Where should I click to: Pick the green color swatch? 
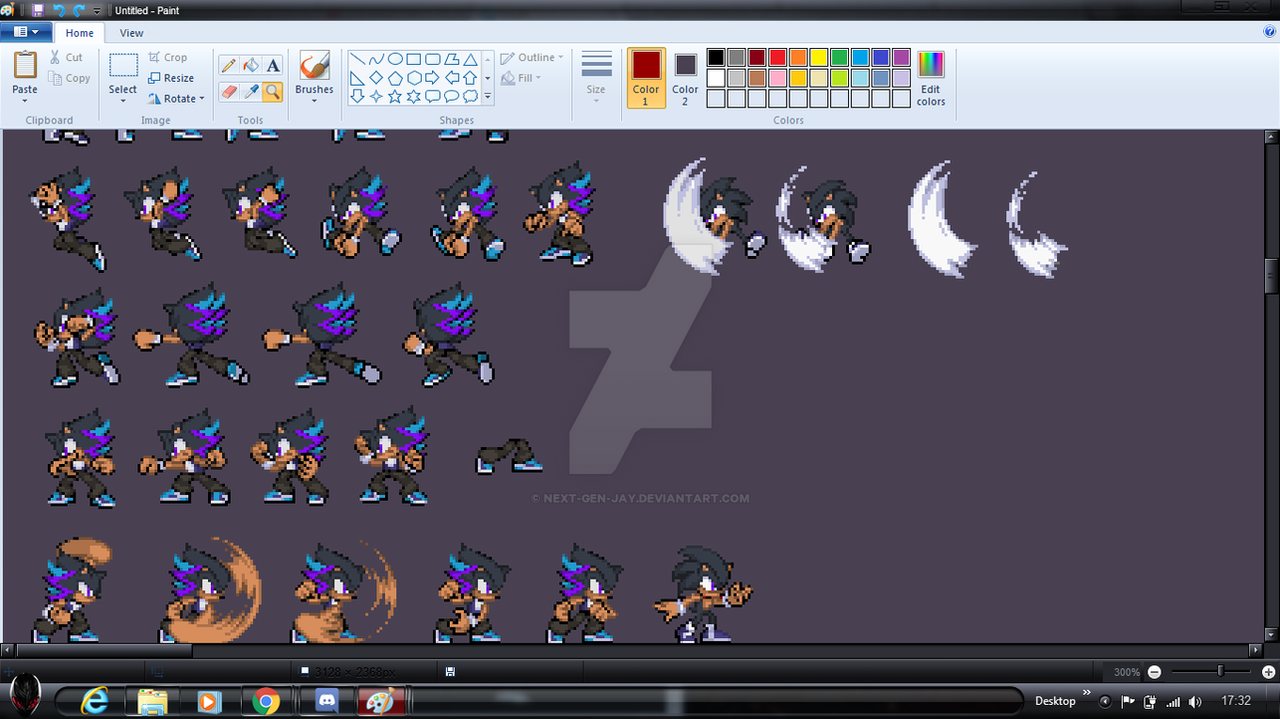click(839, 58)
